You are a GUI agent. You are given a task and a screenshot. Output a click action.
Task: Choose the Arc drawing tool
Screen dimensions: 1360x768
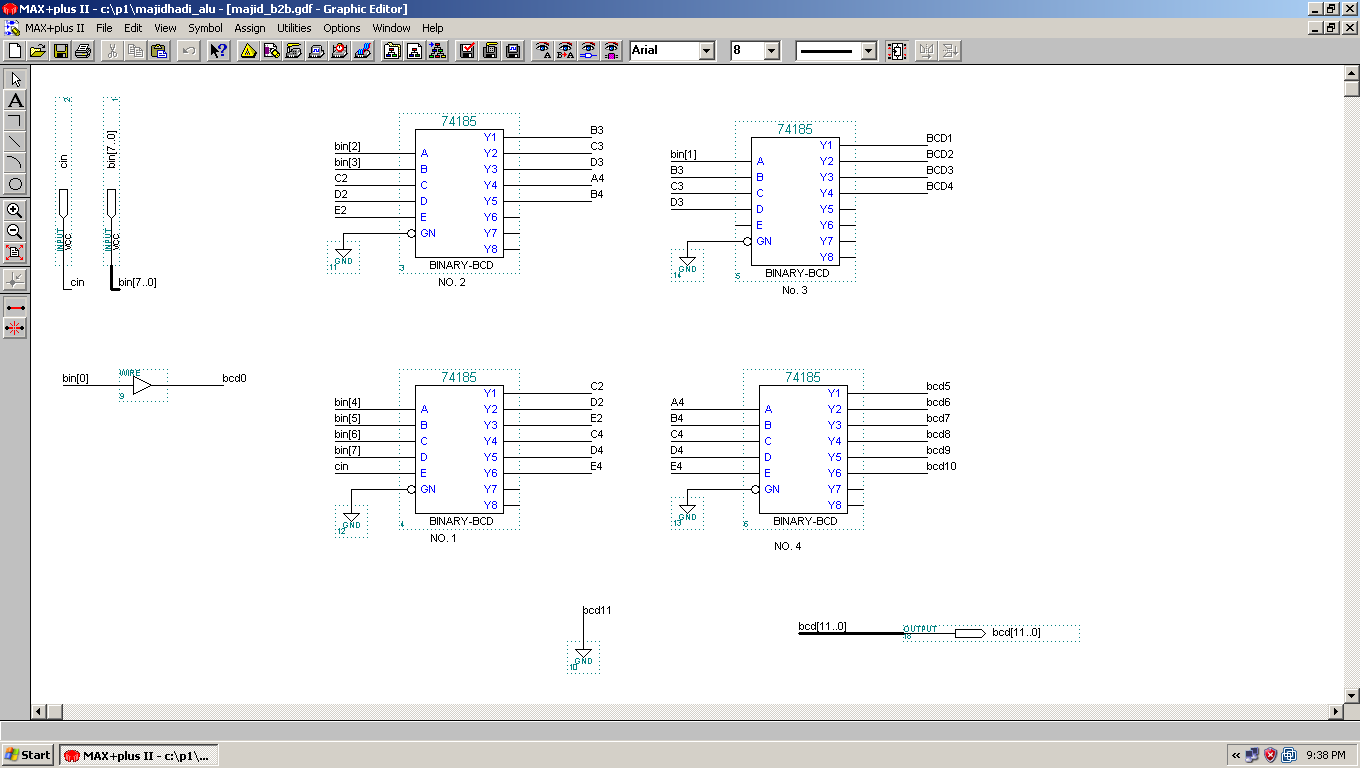click(15, 163)
